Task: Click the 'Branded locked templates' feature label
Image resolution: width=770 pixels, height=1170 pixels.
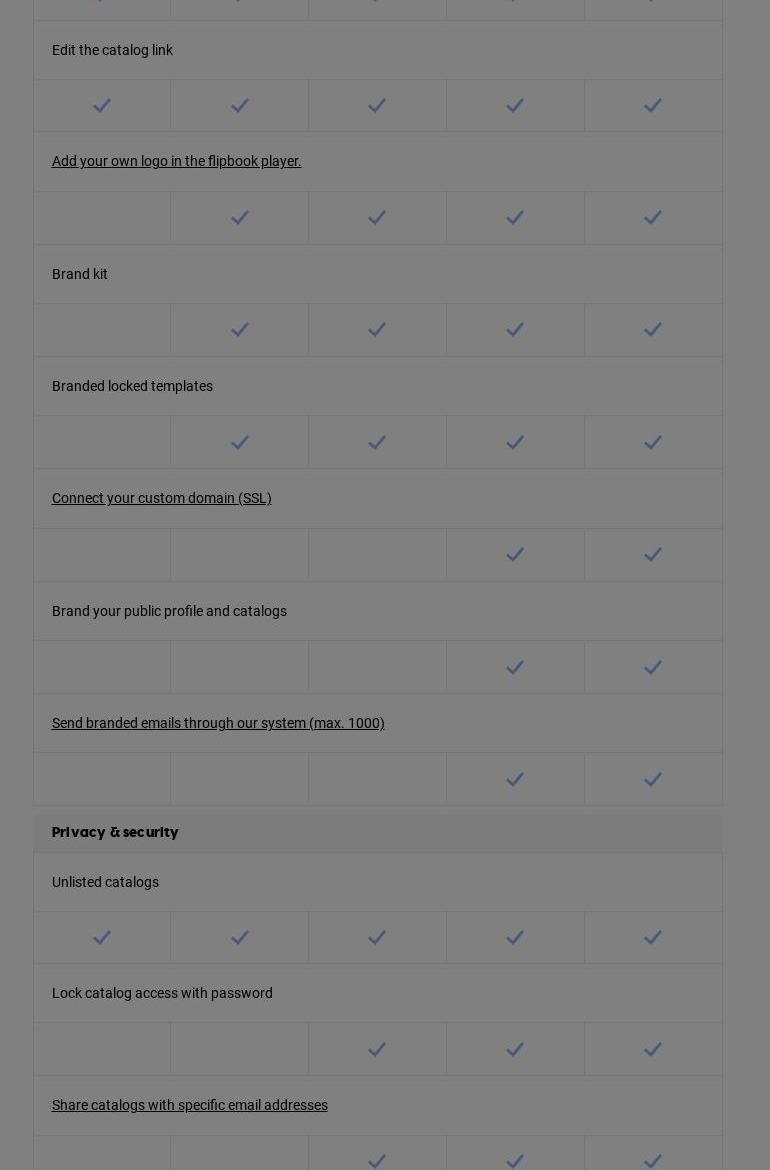Action: click(x=132, y=386)
